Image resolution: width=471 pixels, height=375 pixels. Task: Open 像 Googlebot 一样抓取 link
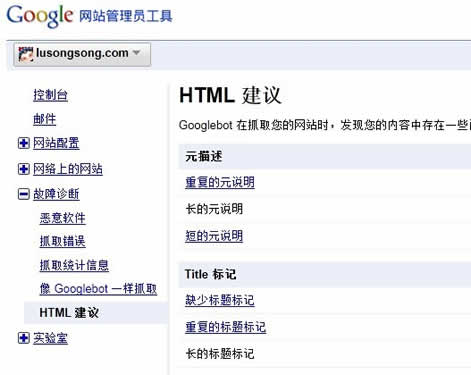click(x=98, y=289)
